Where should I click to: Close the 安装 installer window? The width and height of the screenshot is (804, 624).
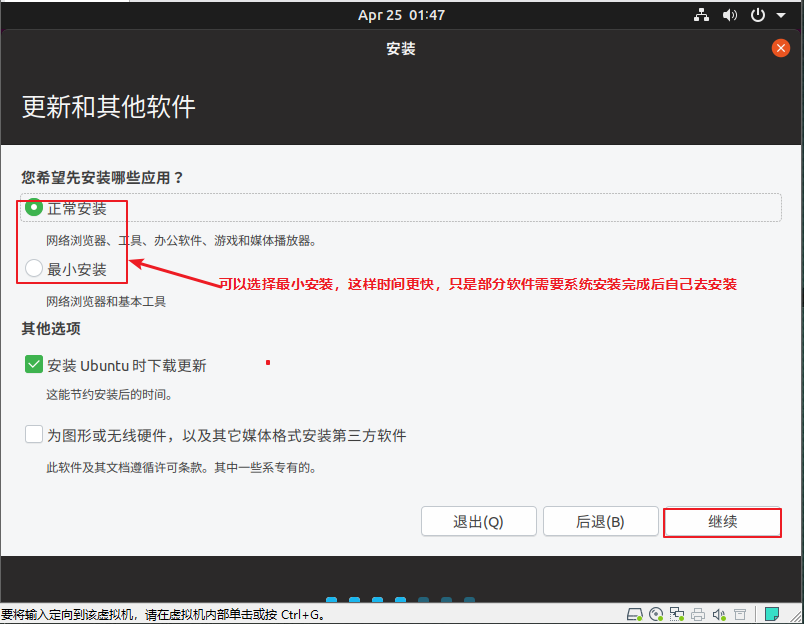click(x=780, y=48)
